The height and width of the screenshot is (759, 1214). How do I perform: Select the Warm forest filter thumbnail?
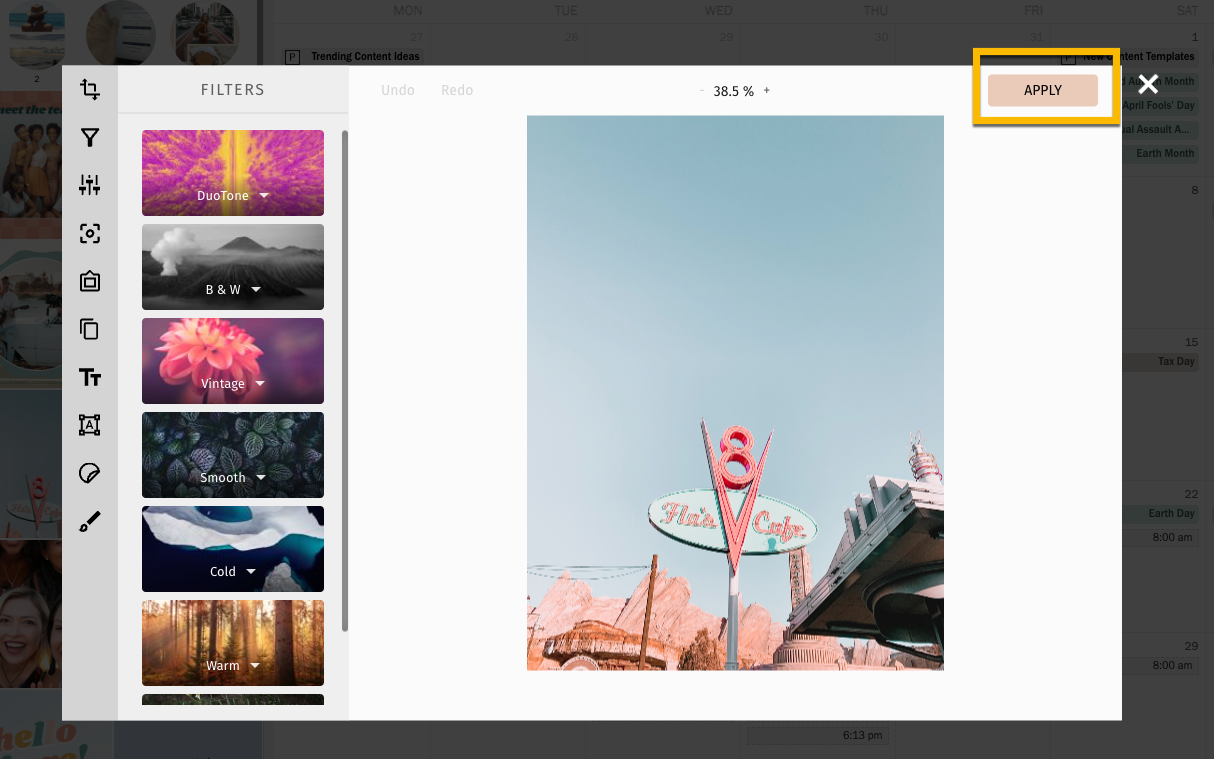(233, 643)
